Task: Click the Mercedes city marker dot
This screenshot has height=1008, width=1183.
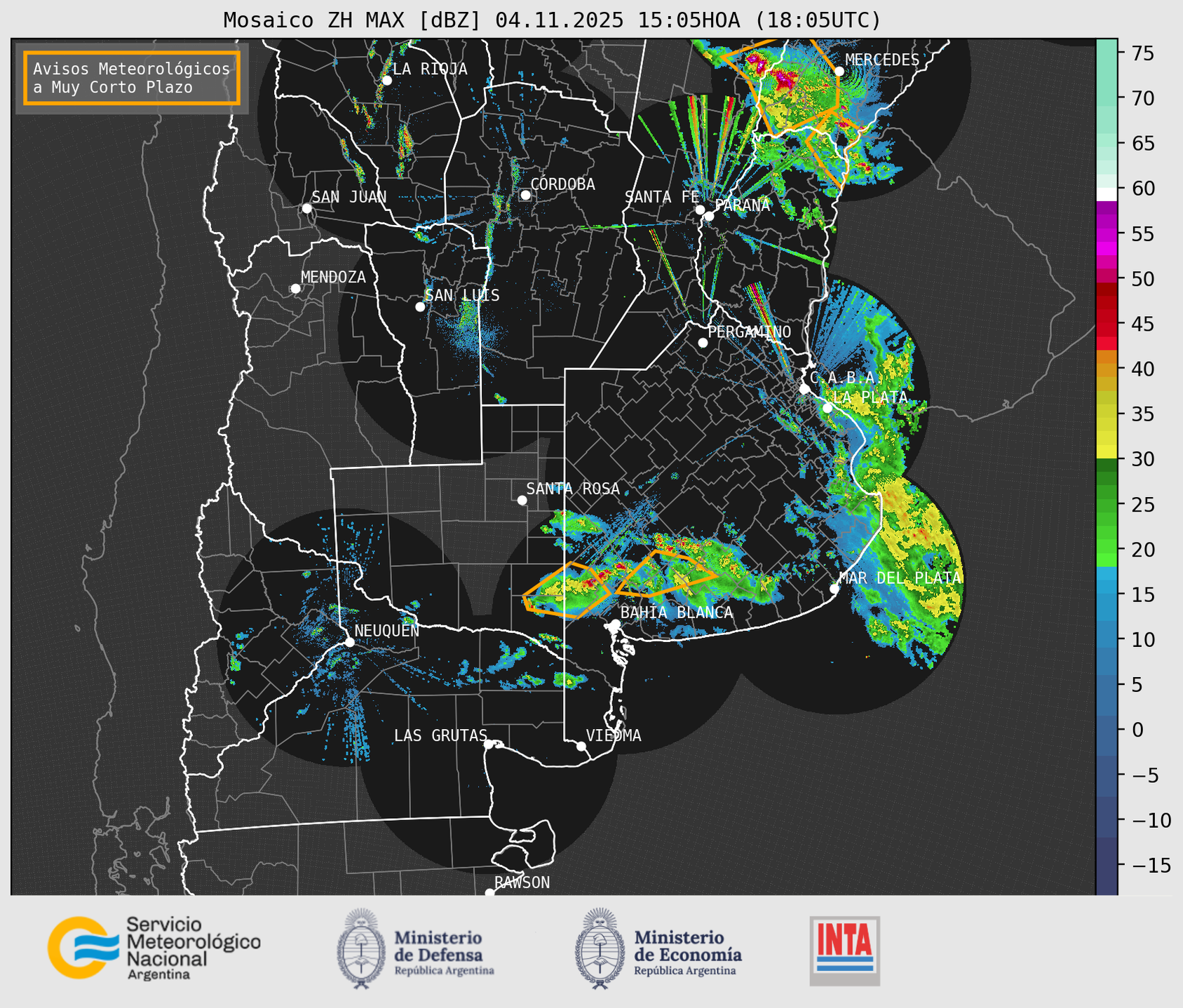Action: point(839,71)
